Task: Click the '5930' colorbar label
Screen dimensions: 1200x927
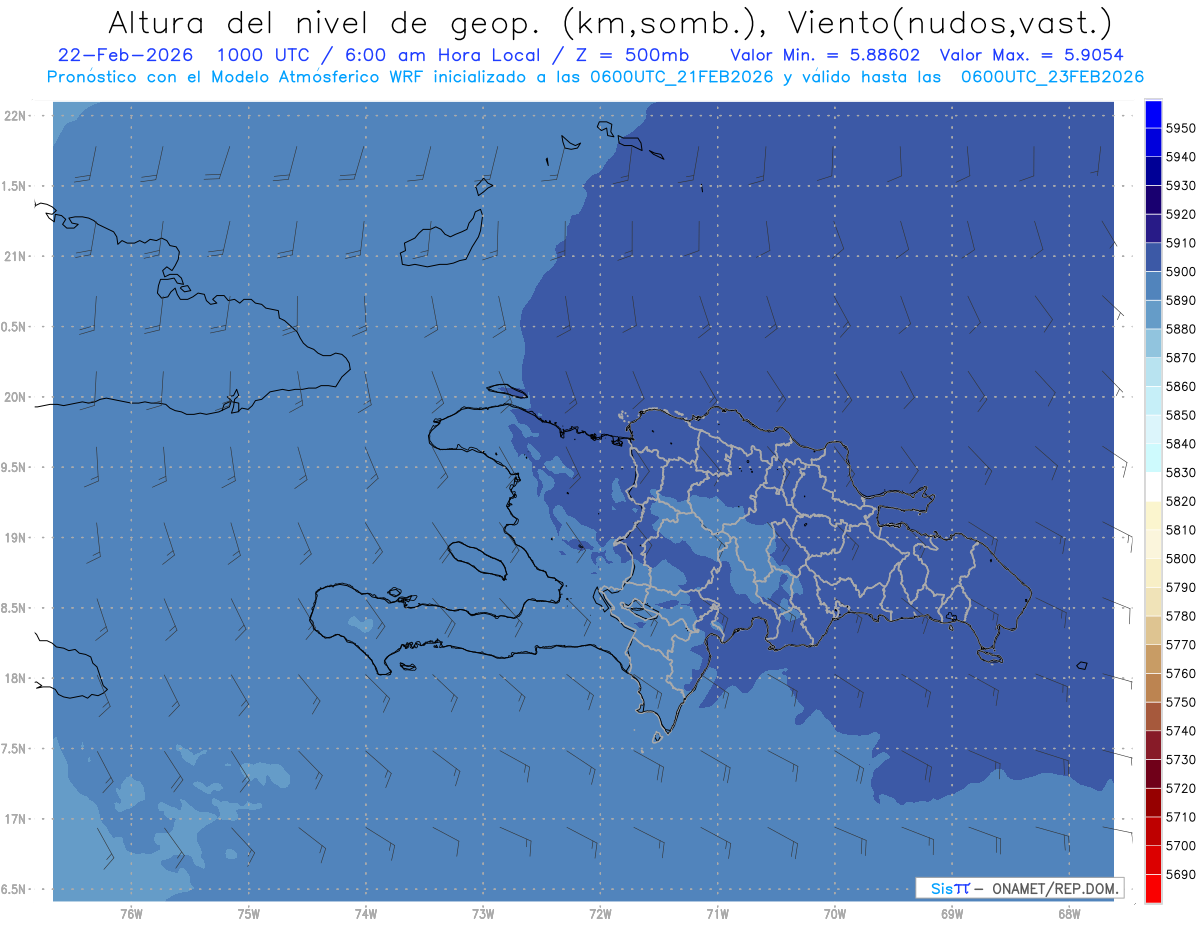Action: (1180, 186)
